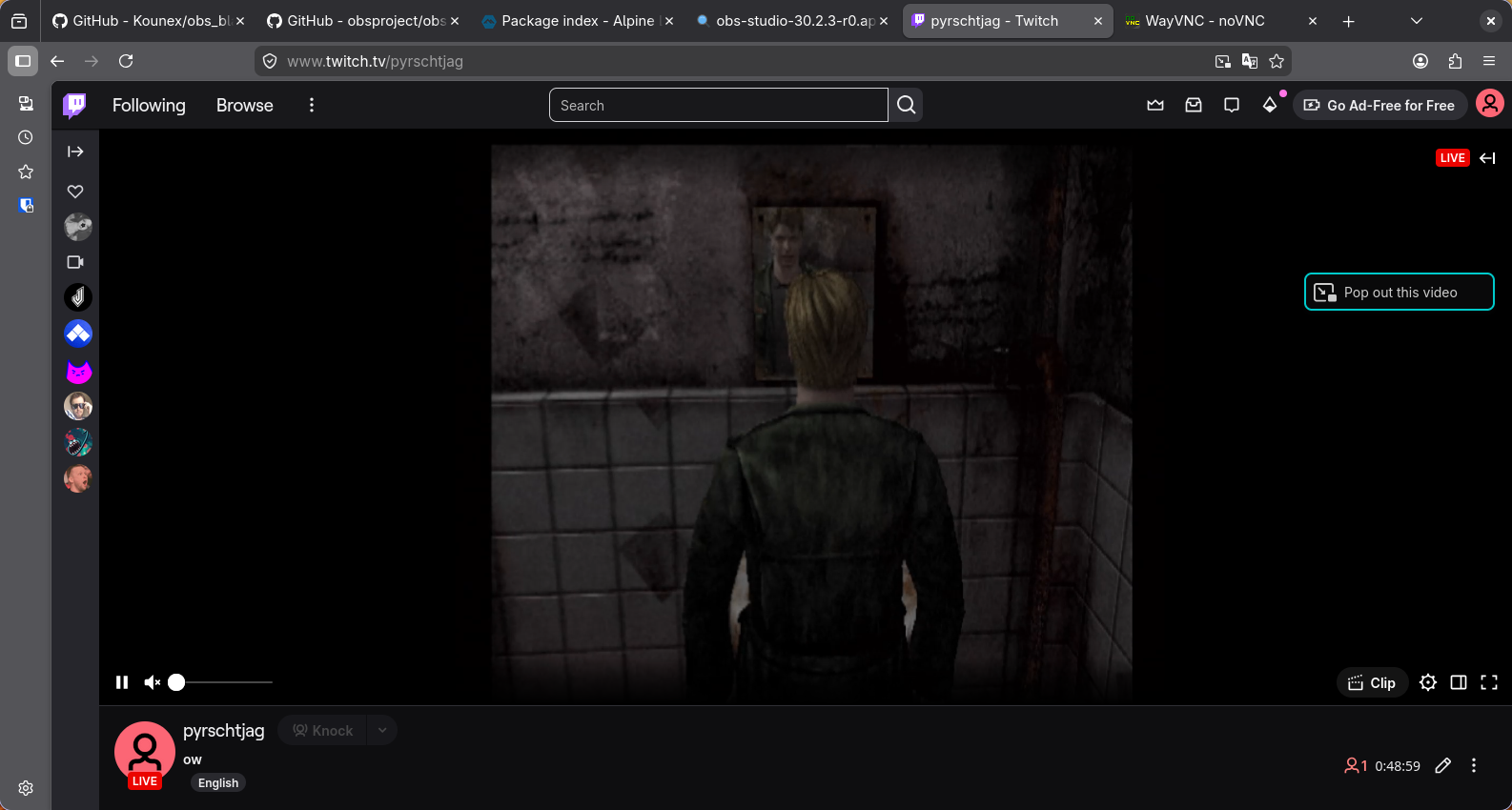
Task: Open a new browser tab
Action: [1348, 21]
